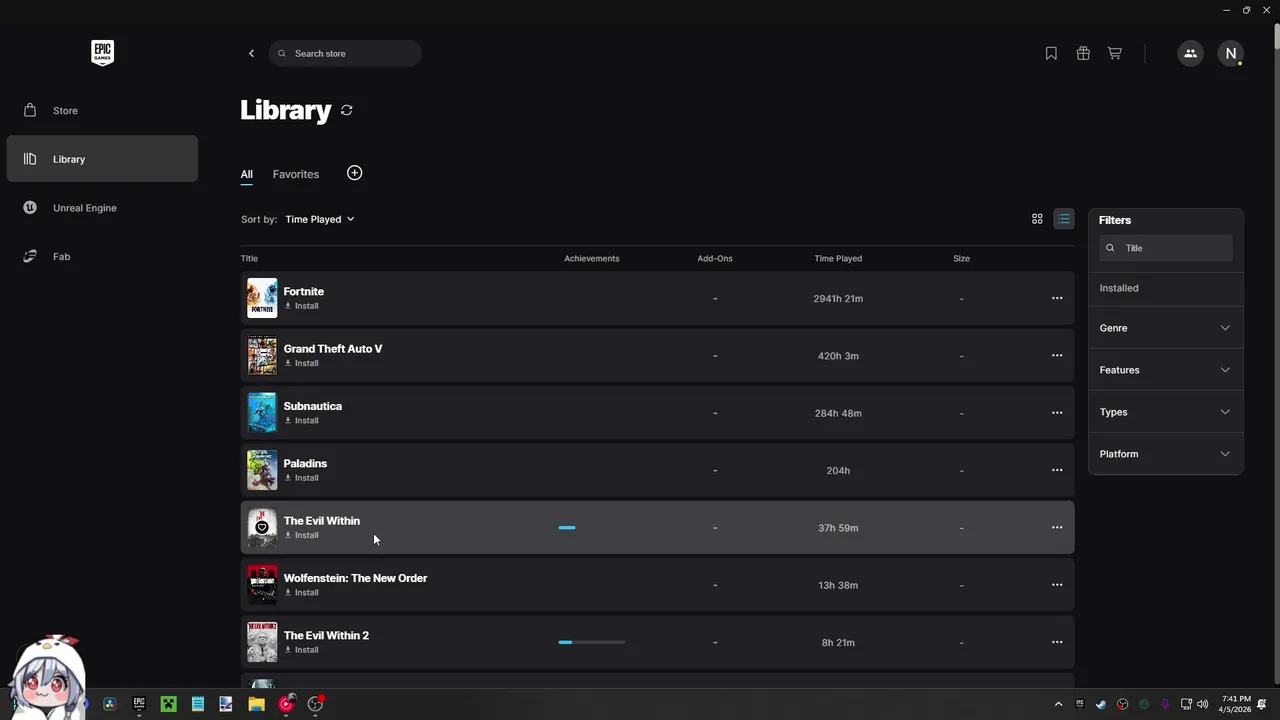
Task: Install Subnautica
Action: (x=302, y=420)
